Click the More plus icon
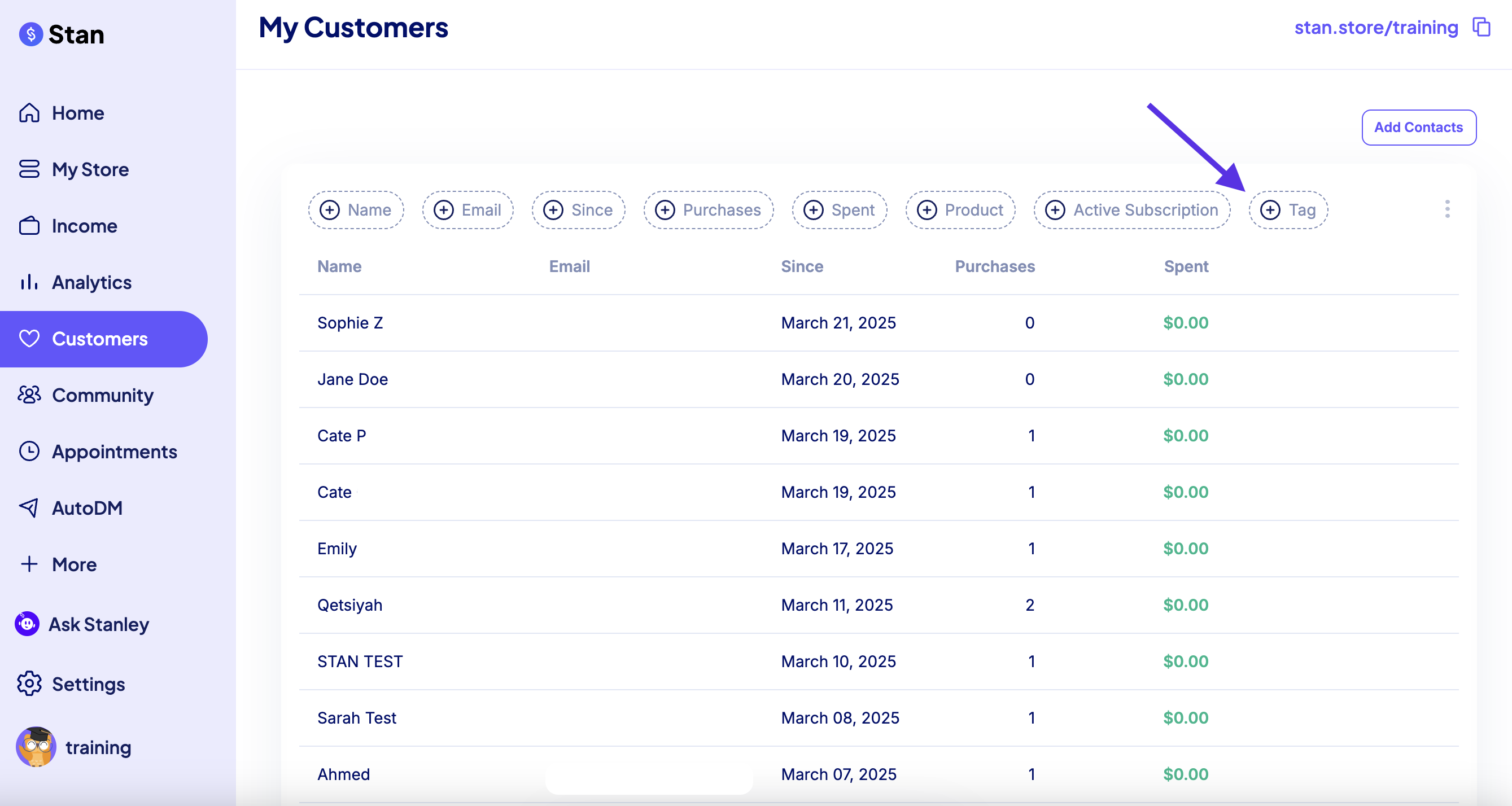 (29, 564)
